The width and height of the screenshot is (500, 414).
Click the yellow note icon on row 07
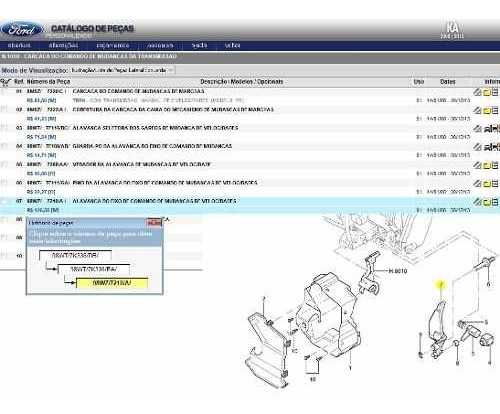click(487, 202)
